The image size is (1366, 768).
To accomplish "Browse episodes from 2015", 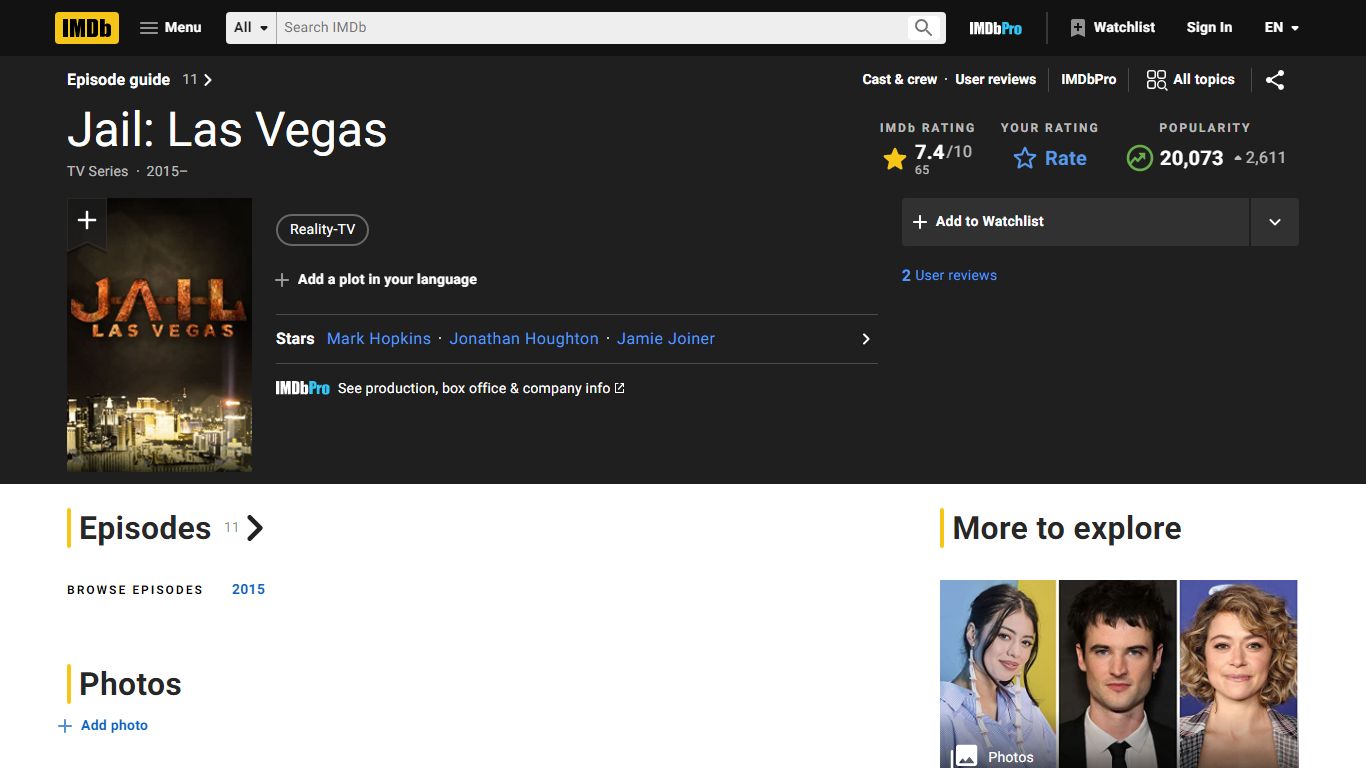I will 248,590.
